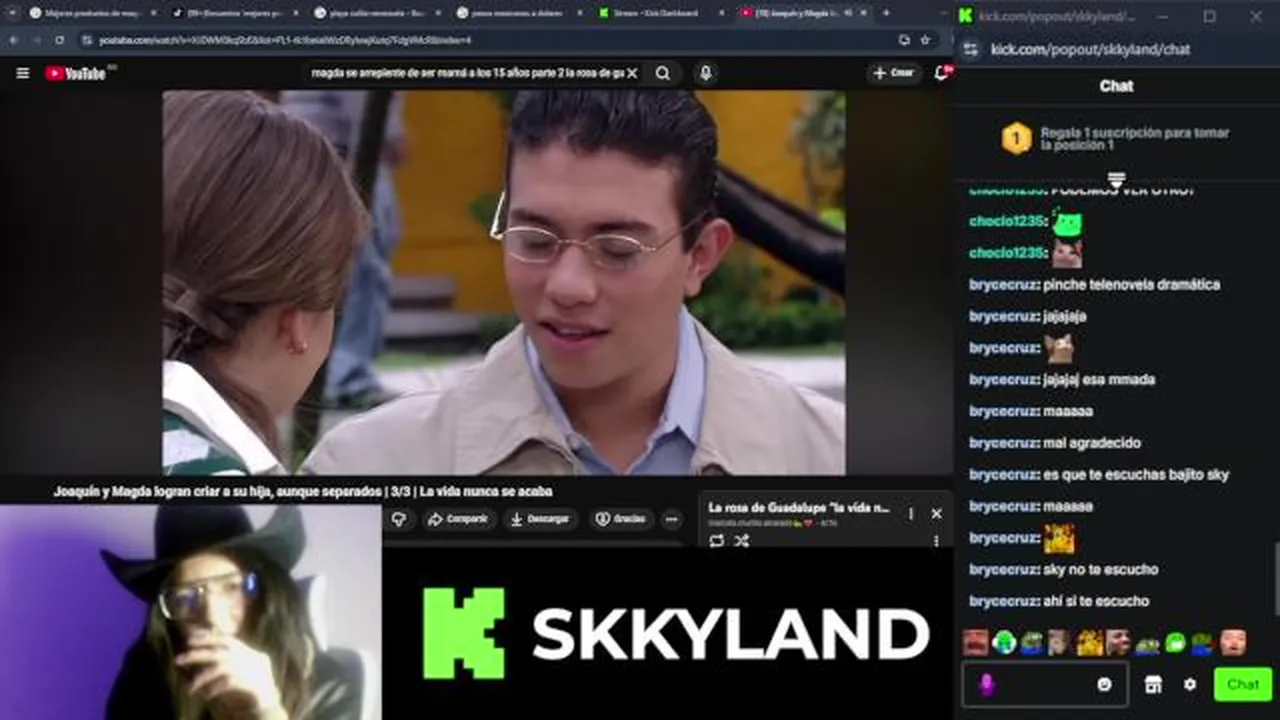Collapse the gift leaderboard with chevron
Screen dimensions: 1280x720
pyautogui.click(x=1116, y=180)
